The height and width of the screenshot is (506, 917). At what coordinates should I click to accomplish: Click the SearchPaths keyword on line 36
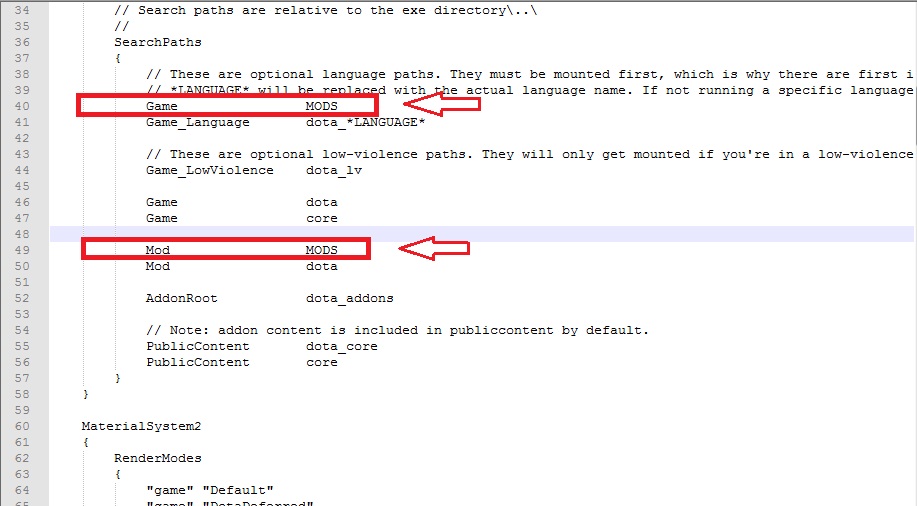(x=158, y=42)
